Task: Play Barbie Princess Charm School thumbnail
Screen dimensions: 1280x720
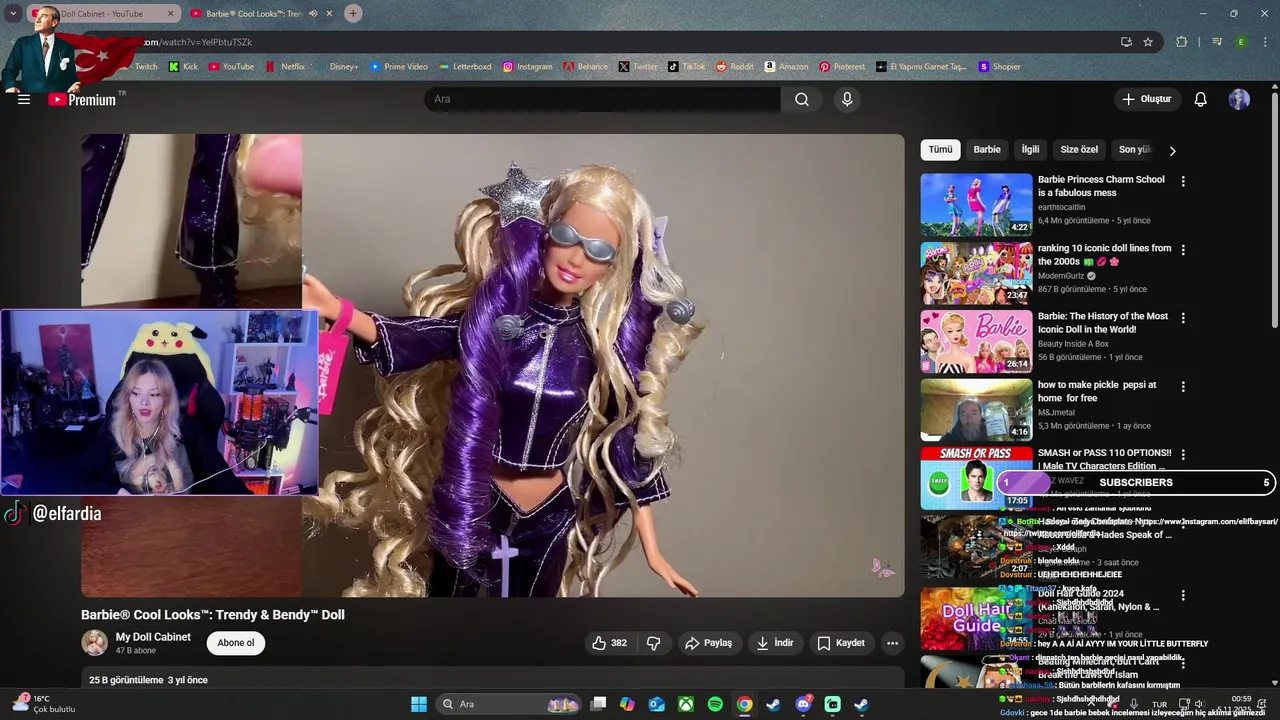Action: click(x=976, y=204)
